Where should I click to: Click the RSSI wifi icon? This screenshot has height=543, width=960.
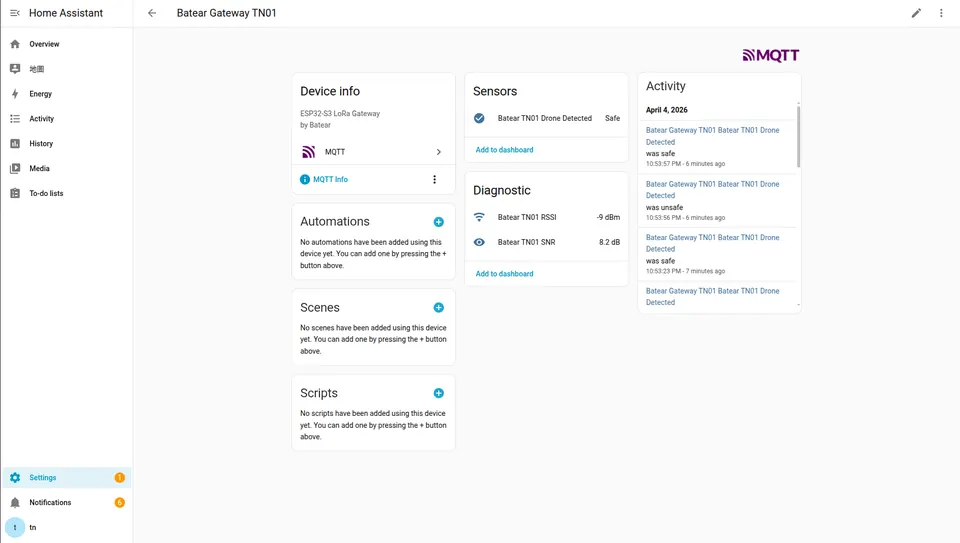tap(479, 217)
